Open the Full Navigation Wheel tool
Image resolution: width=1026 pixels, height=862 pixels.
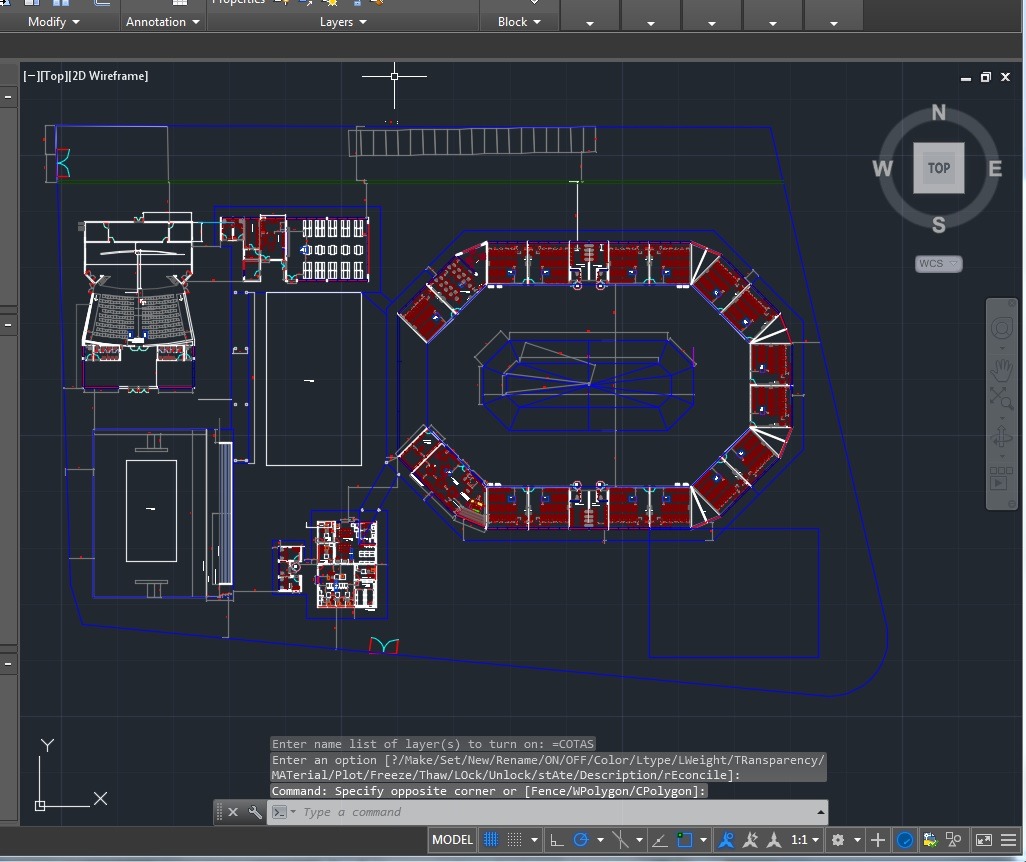(x=1001, y=329)
